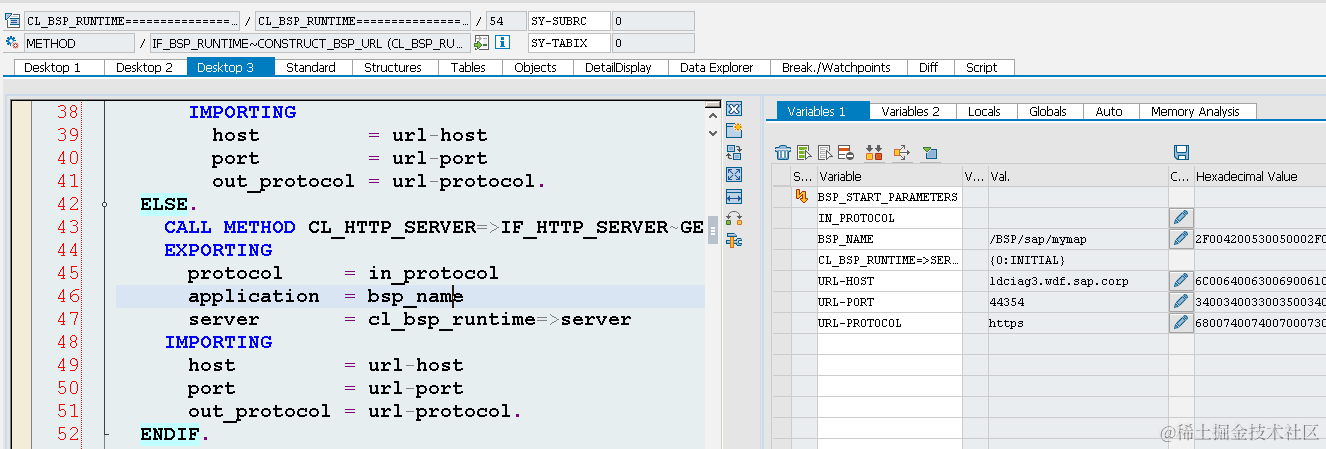Open the Script tab
This screenshot has height=449, width=1326.
[x=982, y=67]
